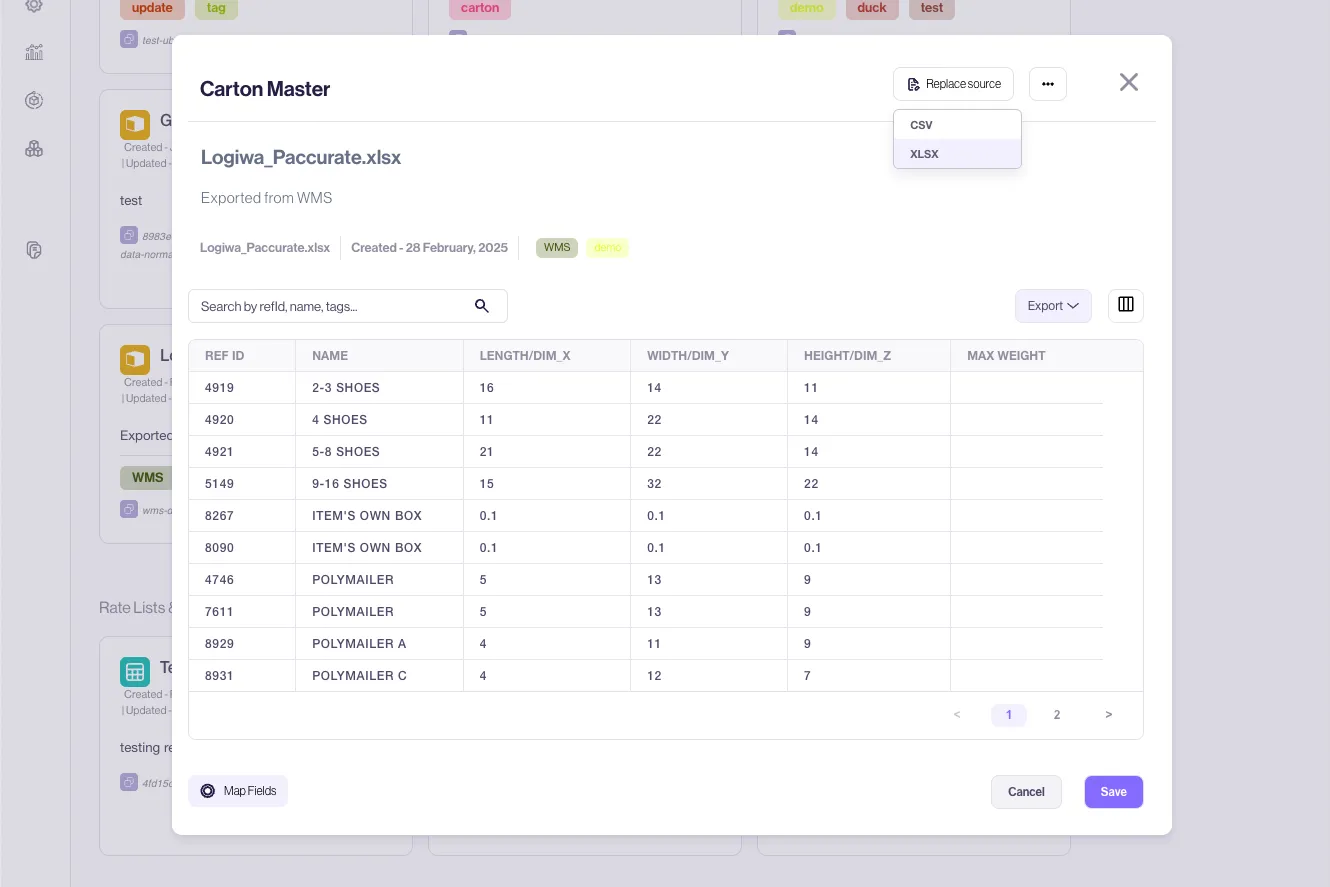This screenshot has height=887, width=1330.
Task: Choose XLSX from the replace source menu
Action: [957, 154]
